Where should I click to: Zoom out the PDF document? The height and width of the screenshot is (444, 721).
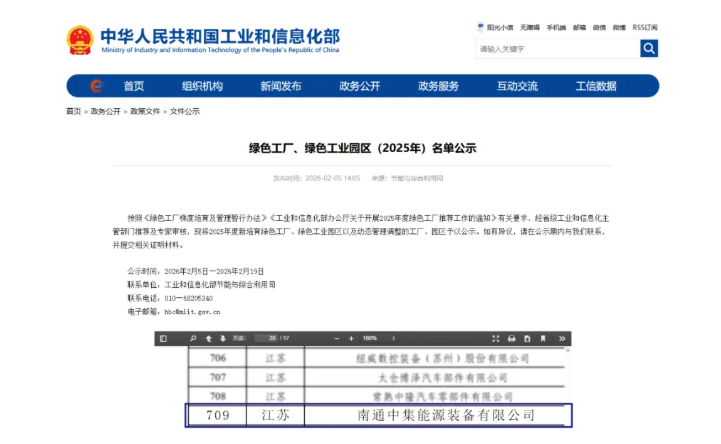coord(336,338)
